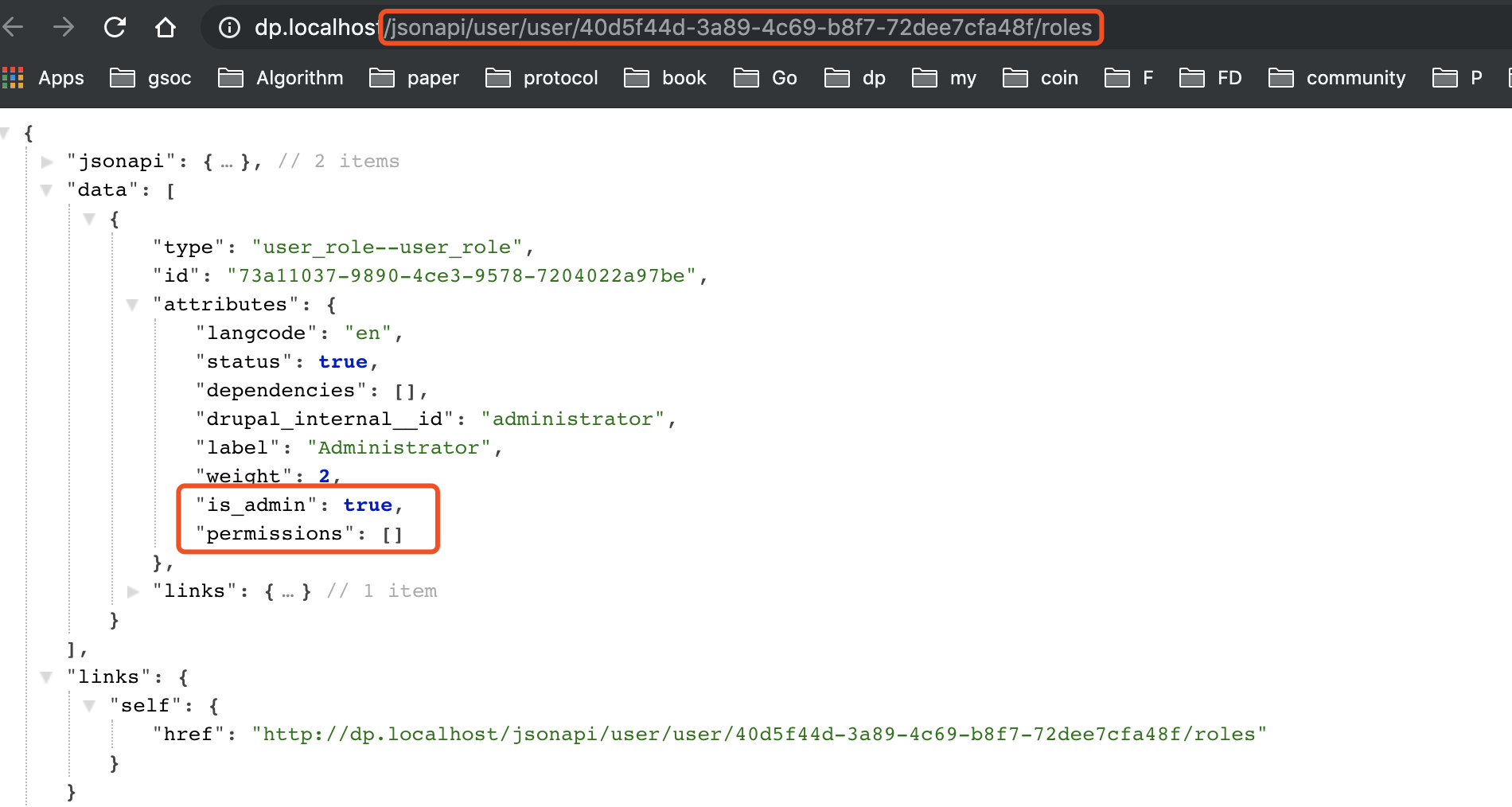Click the id value "73a11037-9890-4ce3-9578-7204022a97be"
The height and width of the screenshot is (807, 1512).
(x=462, y=276)
